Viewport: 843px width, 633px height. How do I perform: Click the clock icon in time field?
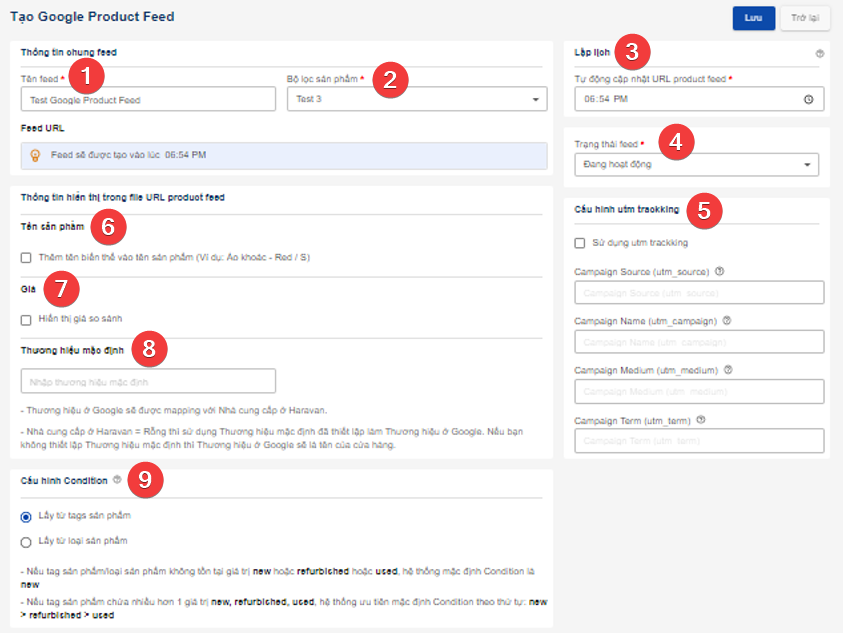point(808,99)
